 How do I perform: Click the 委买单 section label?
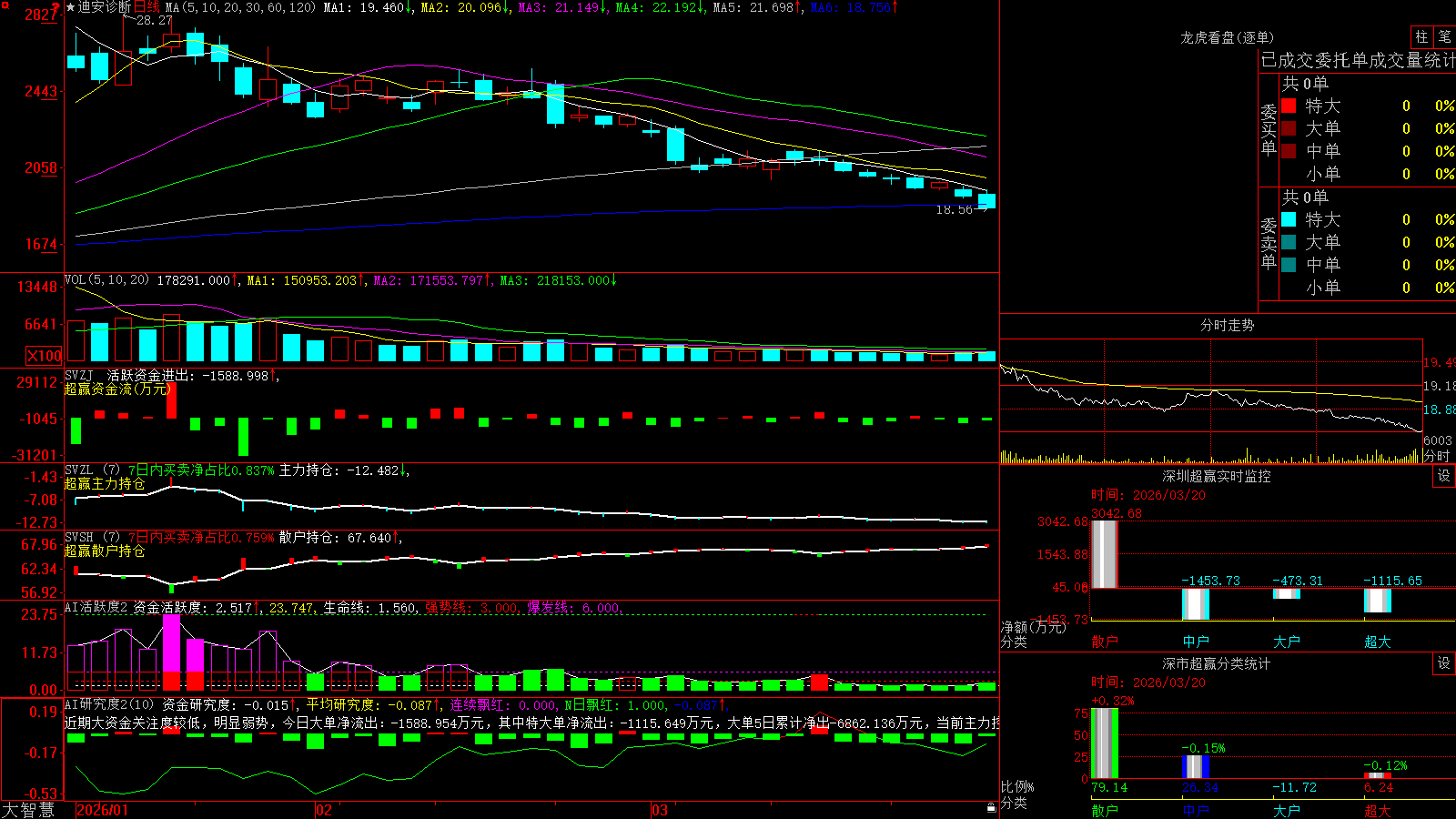point(1269,129)
